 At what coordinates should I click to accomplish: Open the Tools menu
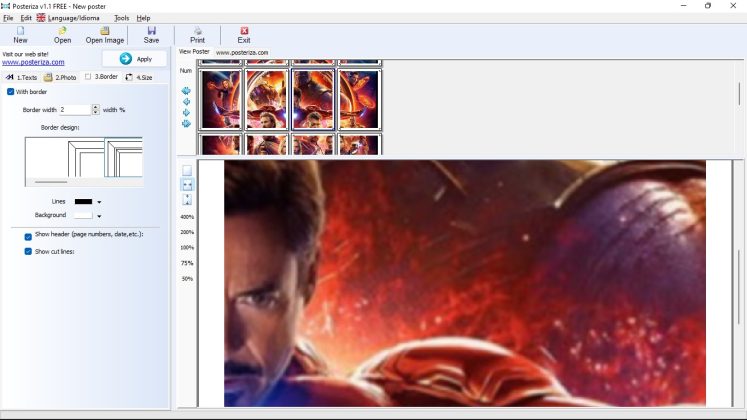[x=121, y=18]
